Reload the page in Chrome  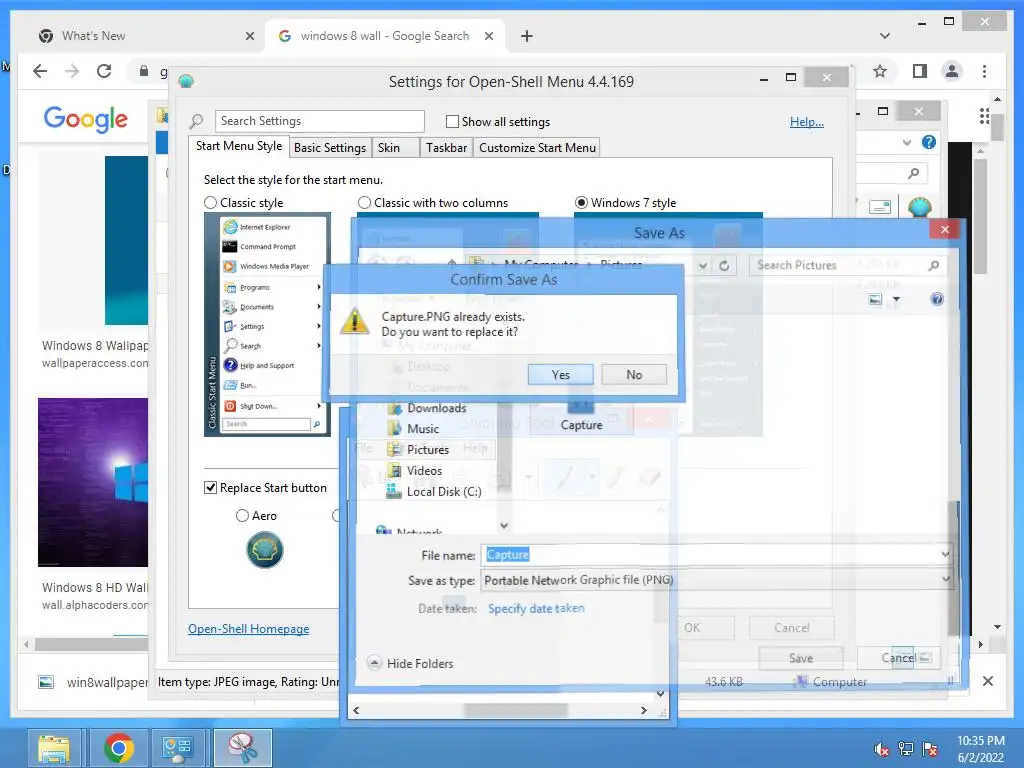coord(104,71)
